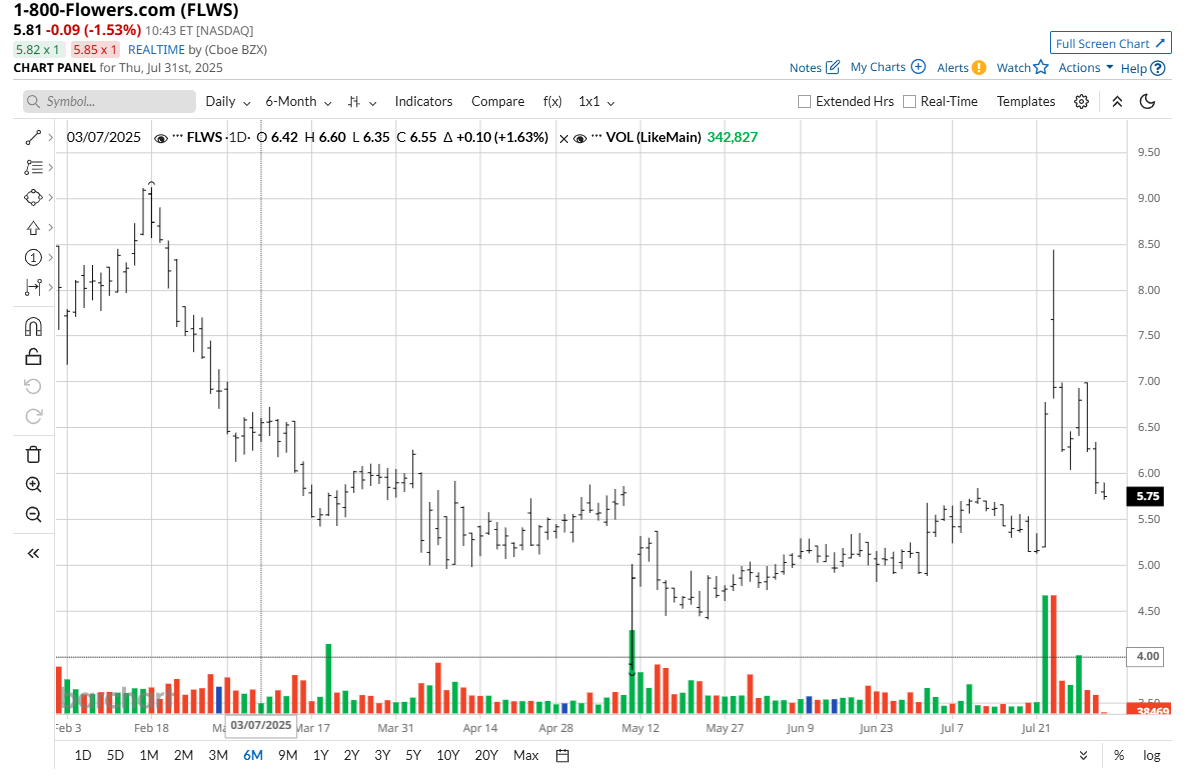Select the 10Y time range
The height and width of the screenshot is (776, 1202).
click(448, 755)
